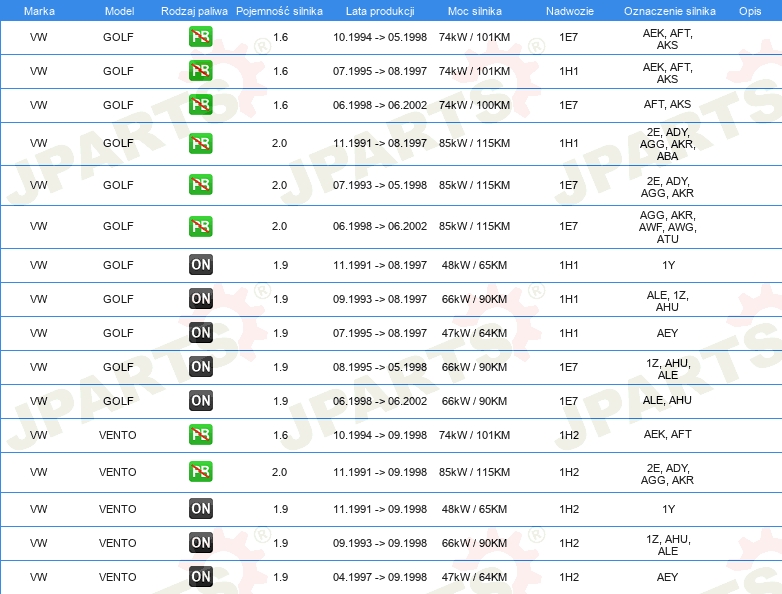Viewport: 782px width, 594px height.
Task: Click petrol icon in Golf 2.0 07.1993 row
Action: (200, 184)
